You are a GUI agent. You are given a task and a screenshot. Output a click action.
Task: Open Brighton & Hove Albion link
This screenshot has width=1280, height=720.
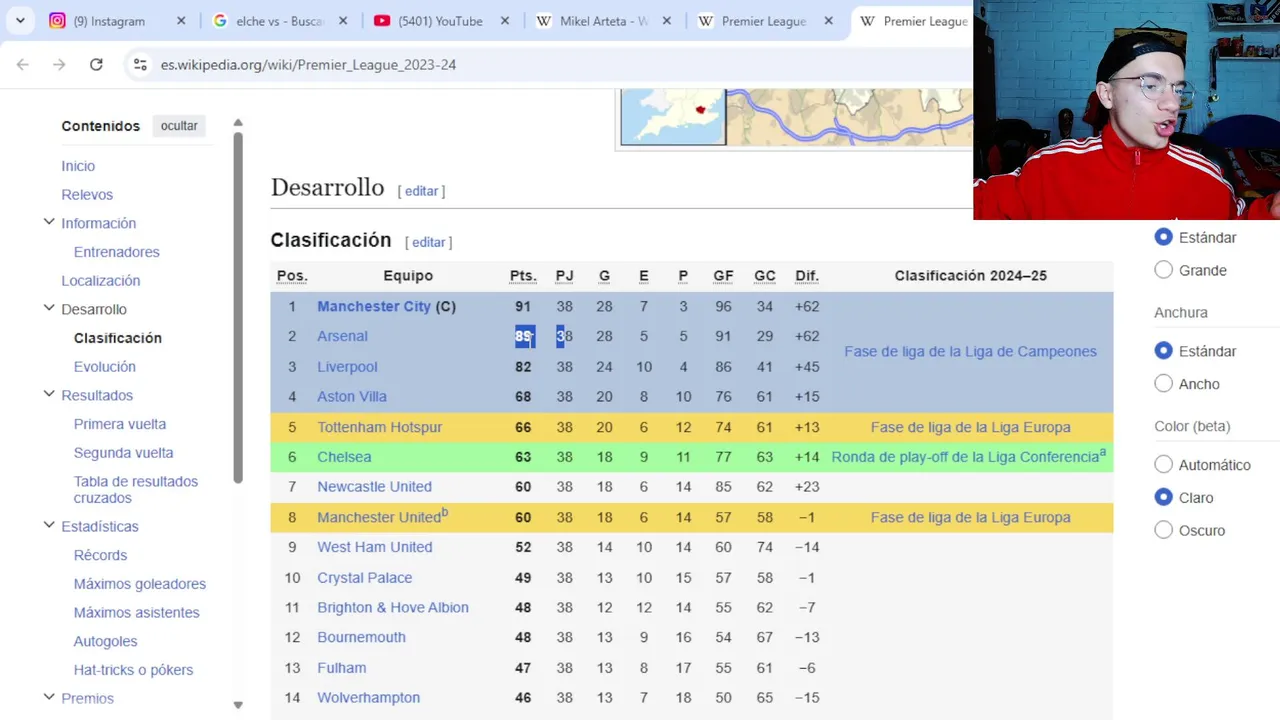pos(393,607)
